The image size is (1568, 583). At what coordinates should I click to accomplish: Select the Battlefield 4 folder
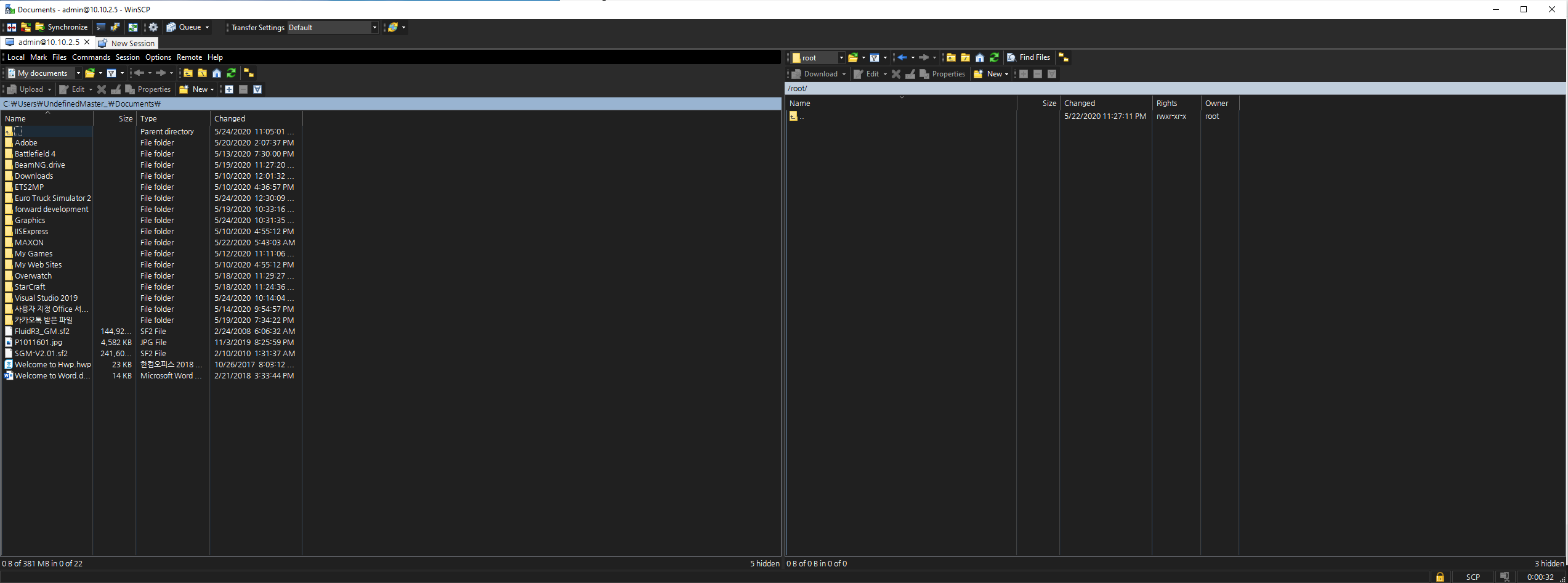pos(35,154)
